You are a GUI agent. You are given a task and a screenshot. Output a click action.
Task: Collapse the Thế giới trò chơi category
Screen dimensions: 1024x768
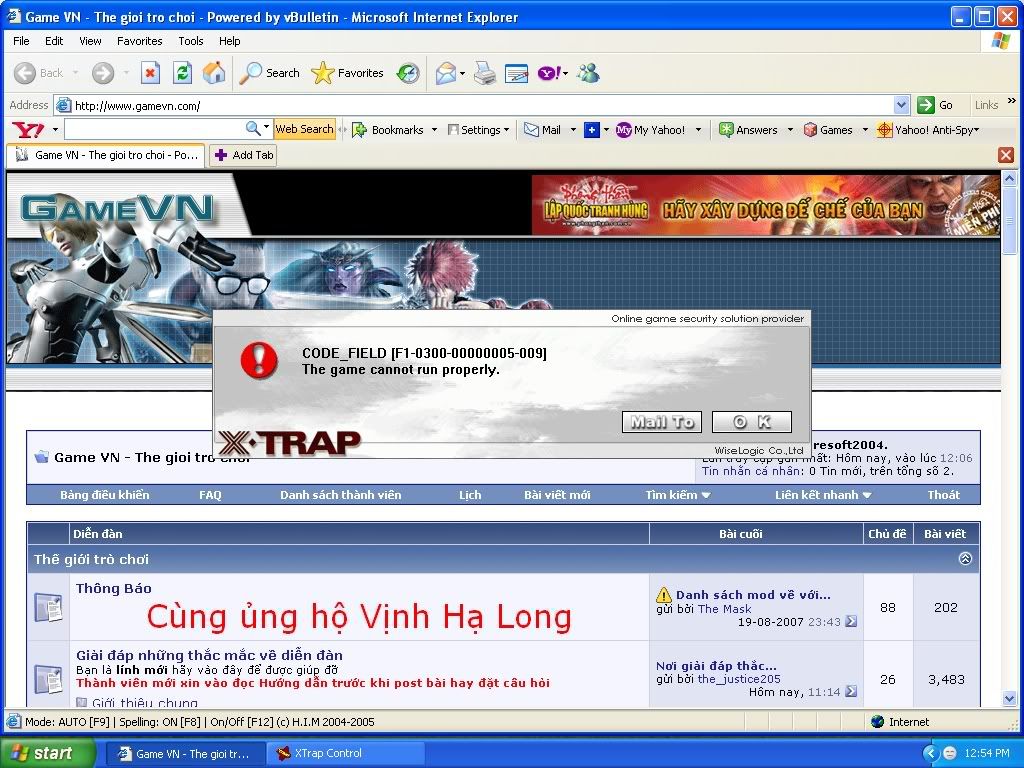tap(965, 559)
